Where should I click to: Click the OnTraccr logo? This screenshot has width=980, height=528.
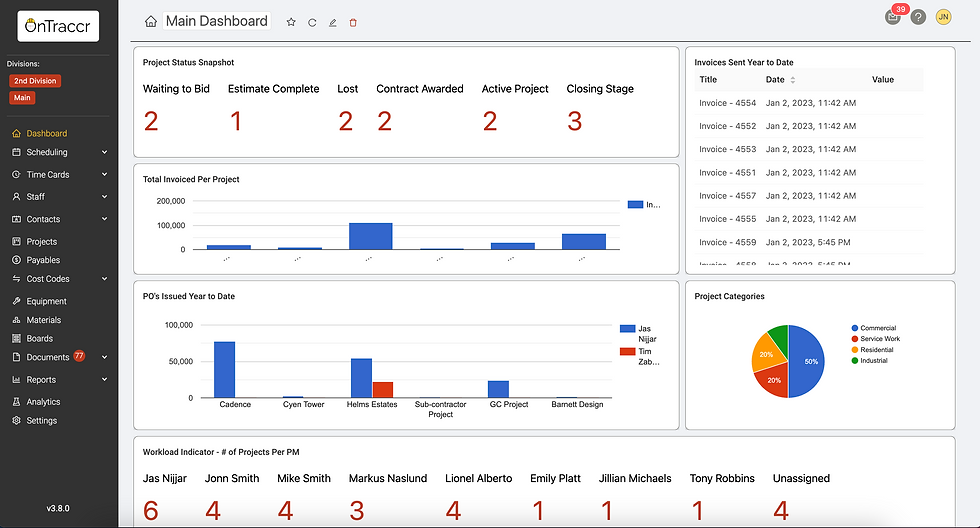(58, 26)
